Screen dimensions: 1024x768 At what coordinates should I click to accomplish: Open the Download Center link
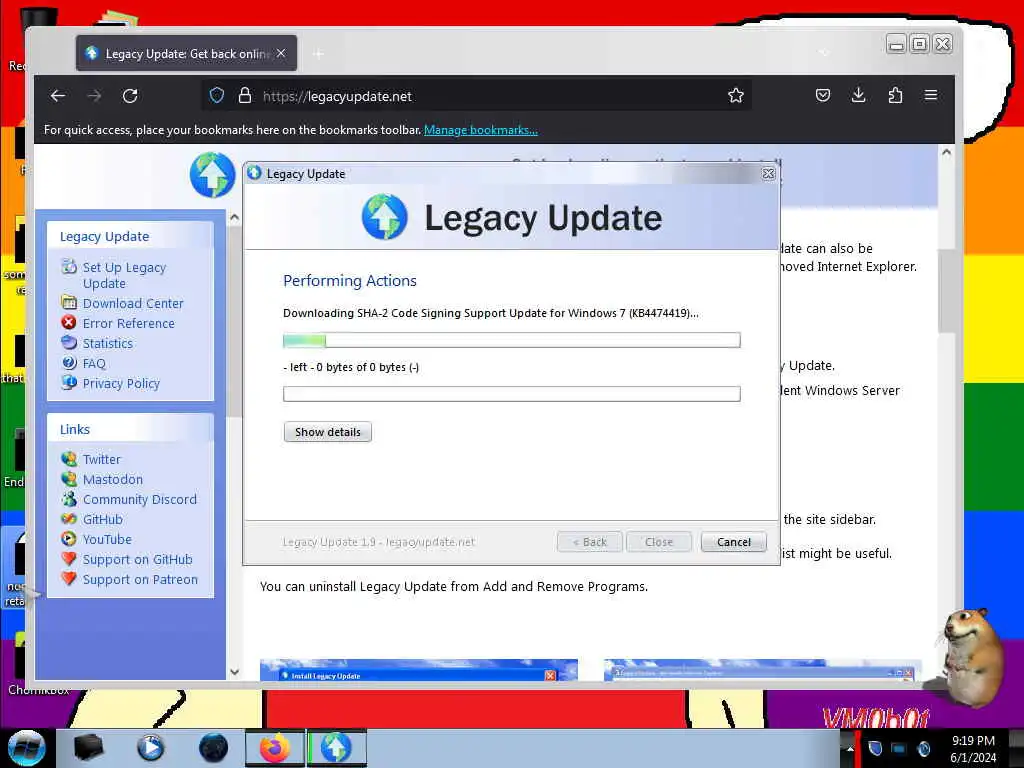(x=133, y=303)
